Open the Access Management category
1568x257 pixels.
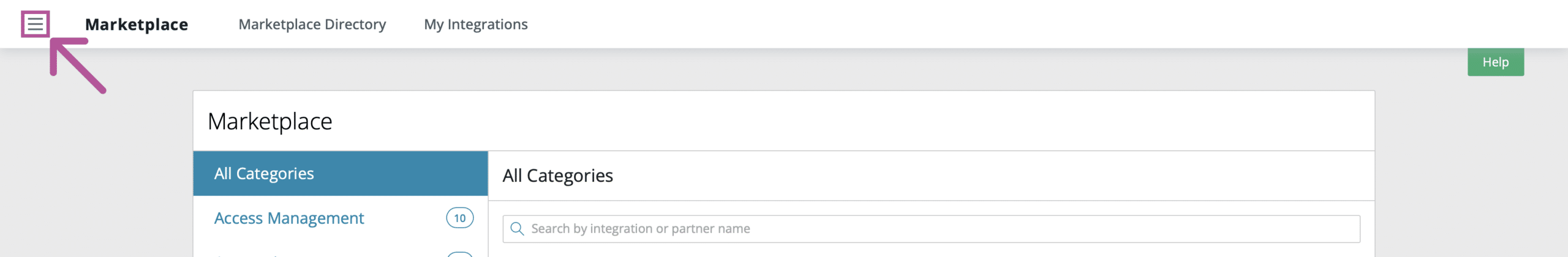pyautogui.click(x=289, y=218)
